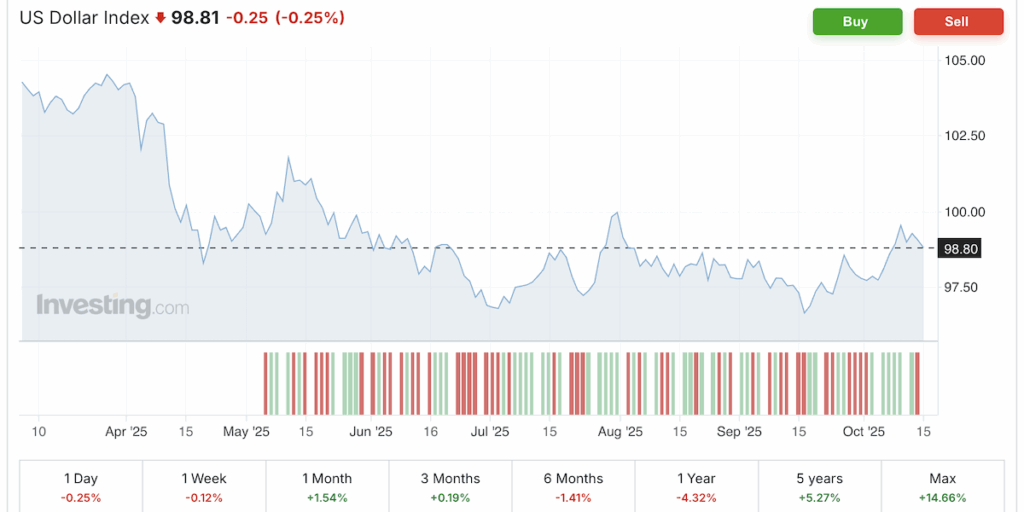Click the 105.00 price axis label

965,60
